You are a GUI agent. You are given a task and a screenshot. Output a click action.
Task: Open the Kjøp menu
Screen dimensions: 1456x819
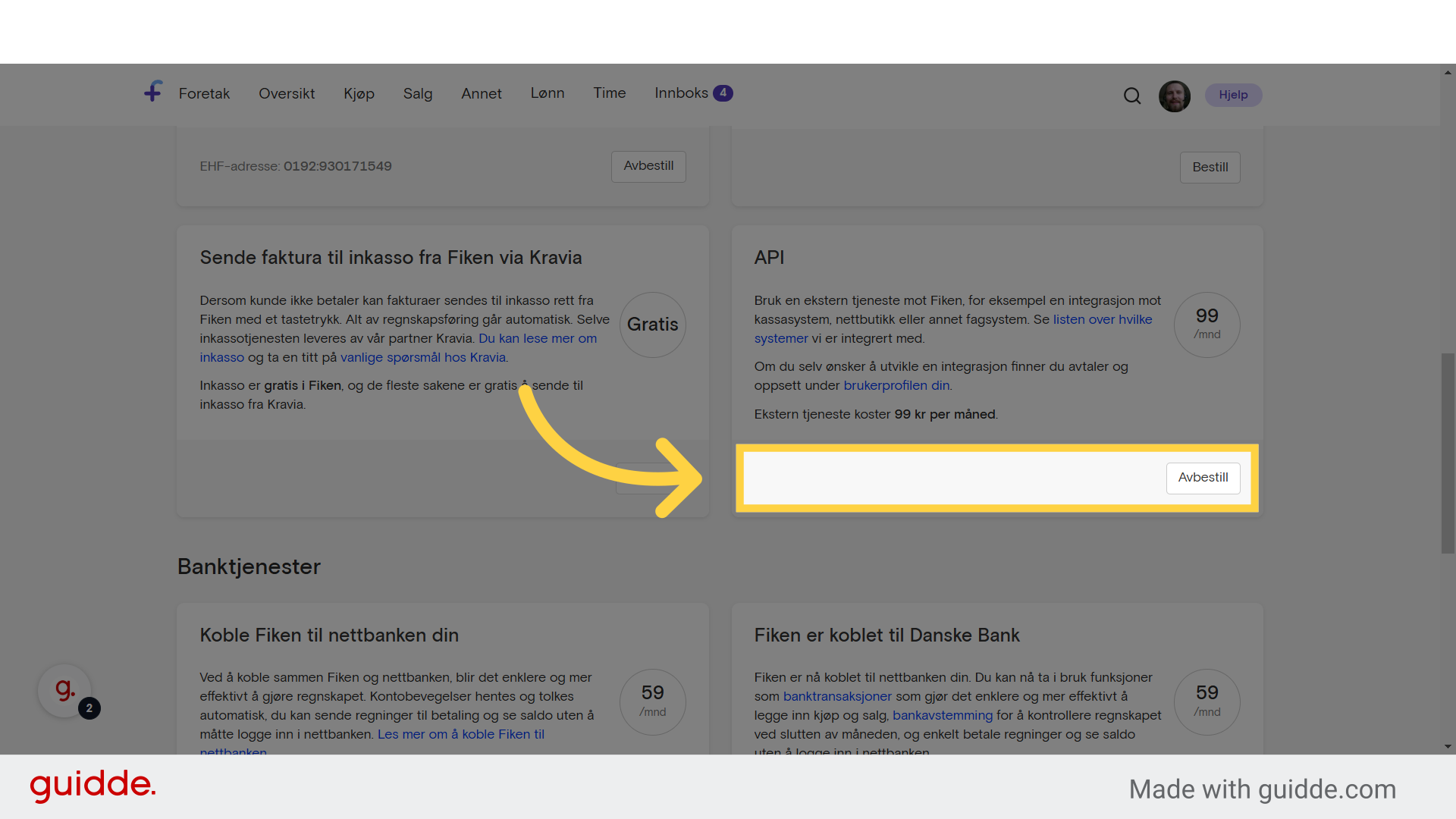click(359, 93)
